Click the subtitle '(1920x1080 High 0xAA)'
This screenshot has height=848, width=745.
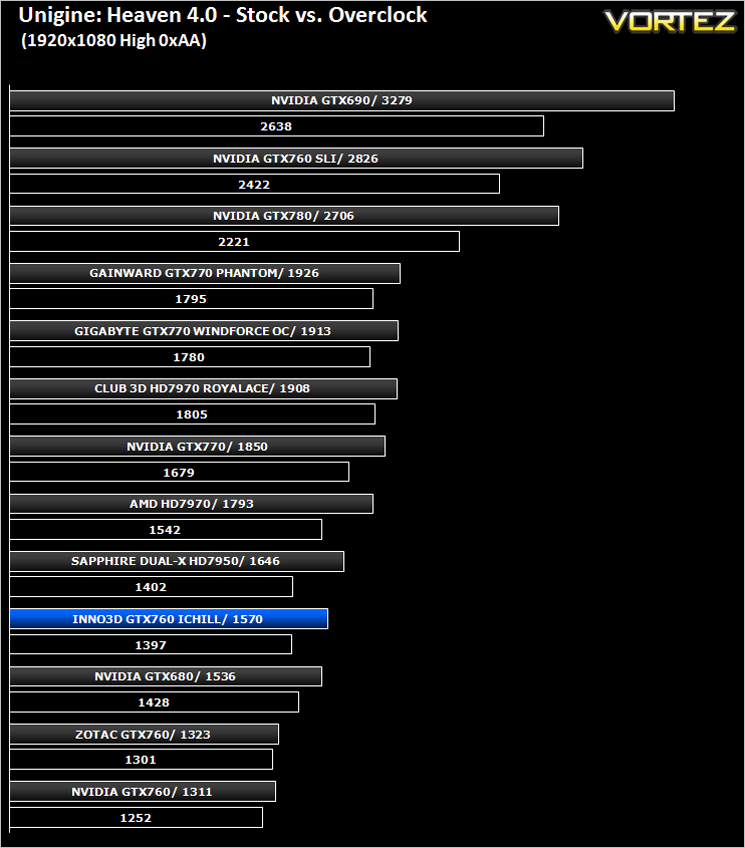point(114,41)
